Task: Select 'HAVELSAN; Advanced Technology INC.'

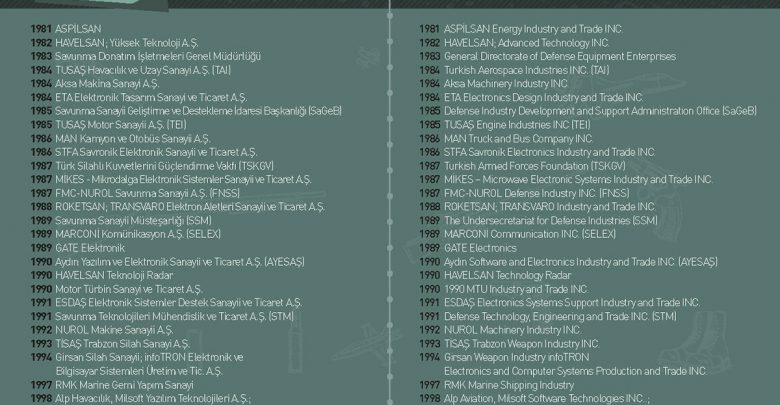Action: pyautogui.click(x=526, y=43)
